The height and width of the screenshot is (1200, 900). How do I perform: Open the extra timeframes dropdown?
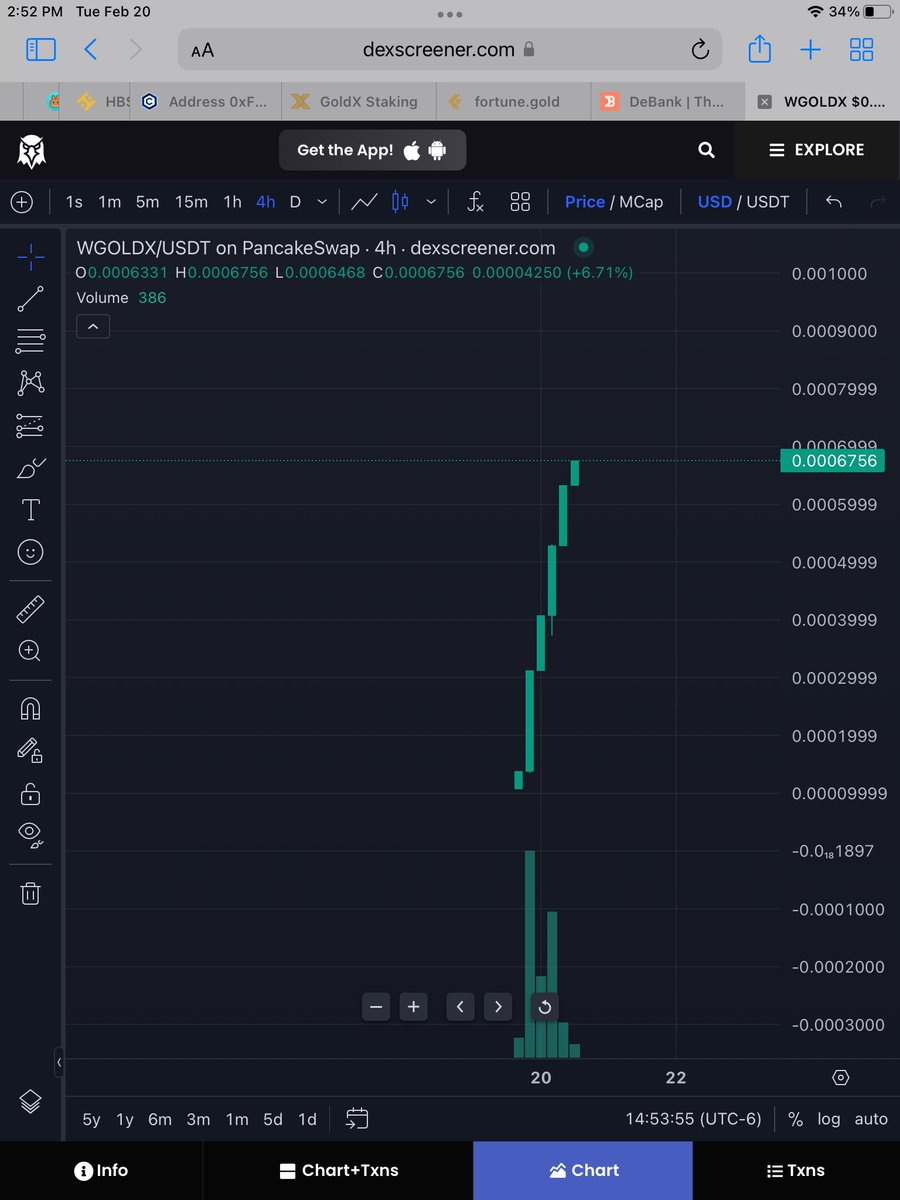tap(320, 201)
